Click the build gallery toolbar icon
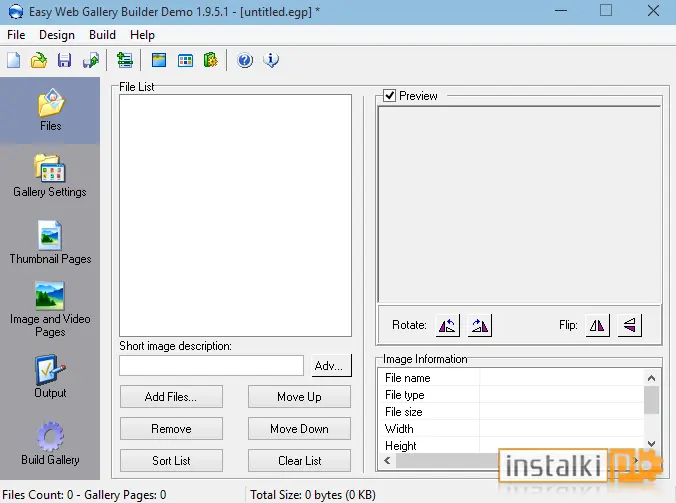The width and height of the screenshot is (676, 503). tap(210, 60)
